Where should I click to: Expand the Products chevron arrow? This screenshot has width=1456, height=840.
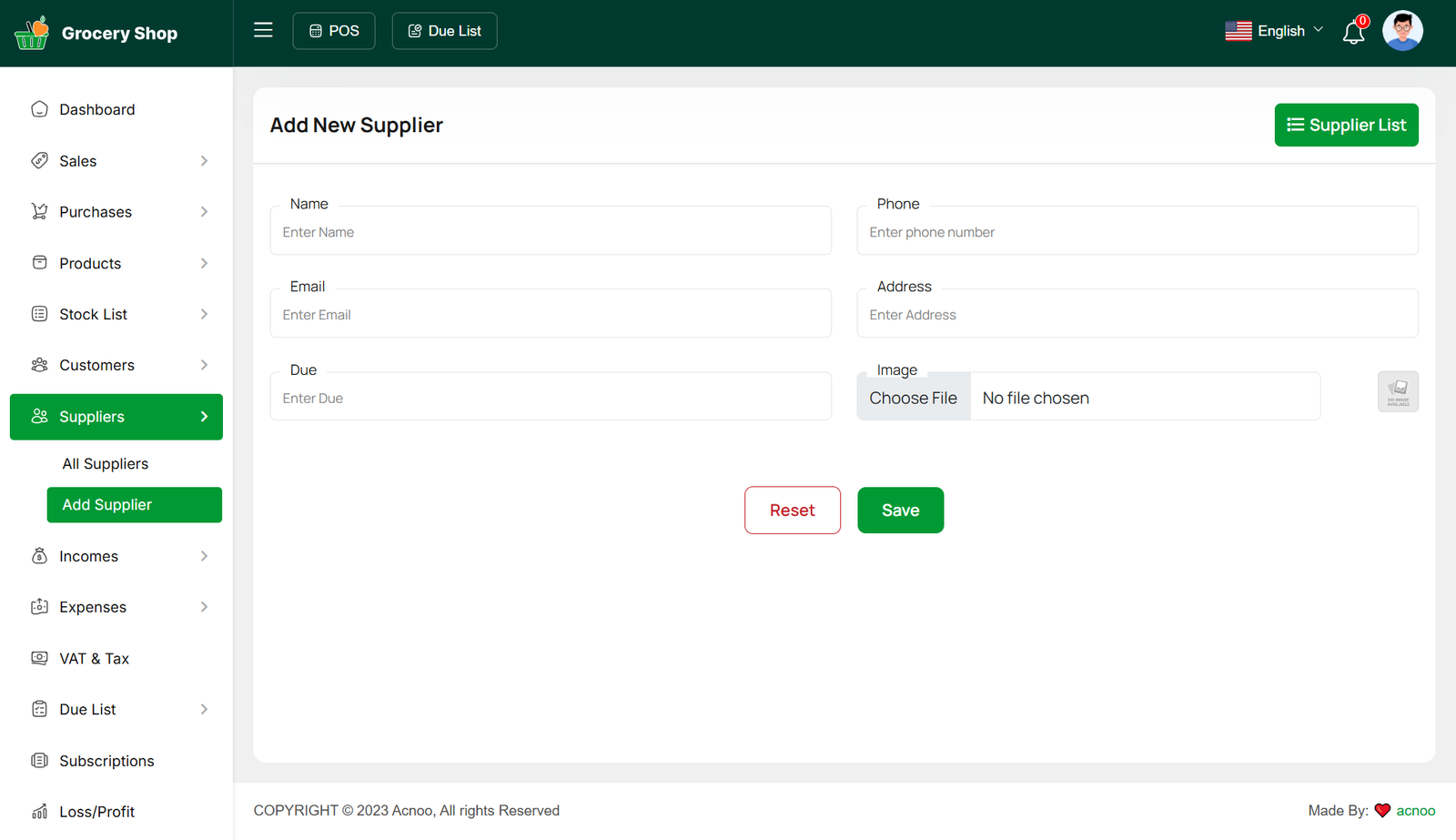(204, 263)
